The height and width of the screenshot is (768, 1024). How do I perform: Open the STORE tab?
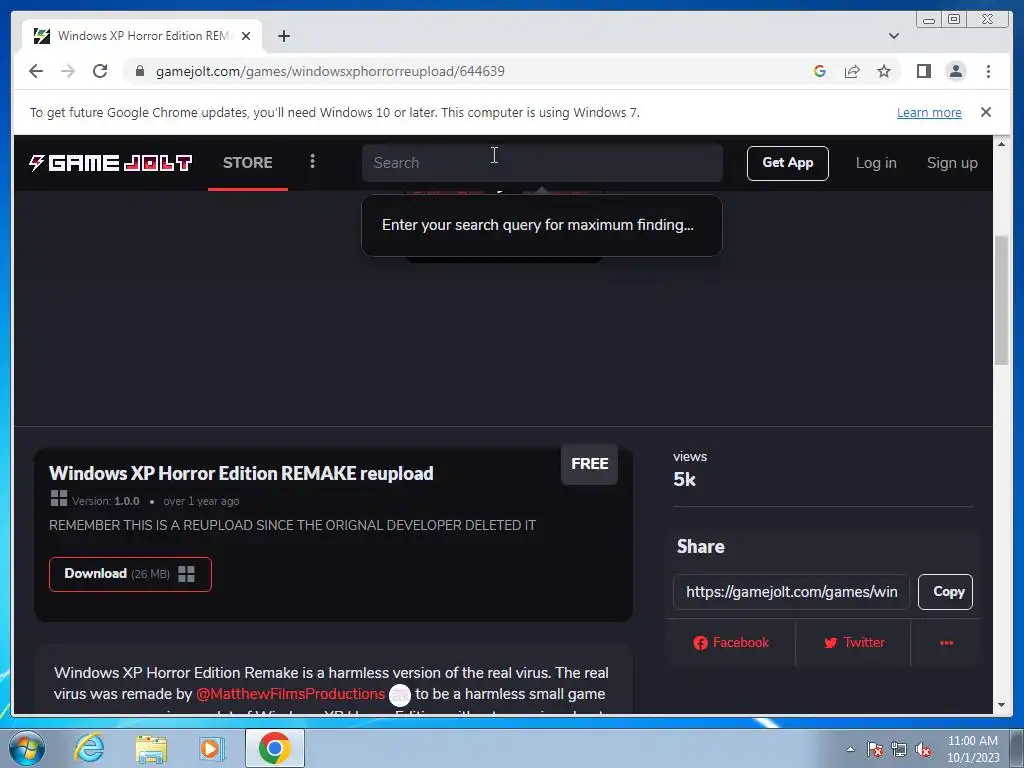(x=248, y=163)
